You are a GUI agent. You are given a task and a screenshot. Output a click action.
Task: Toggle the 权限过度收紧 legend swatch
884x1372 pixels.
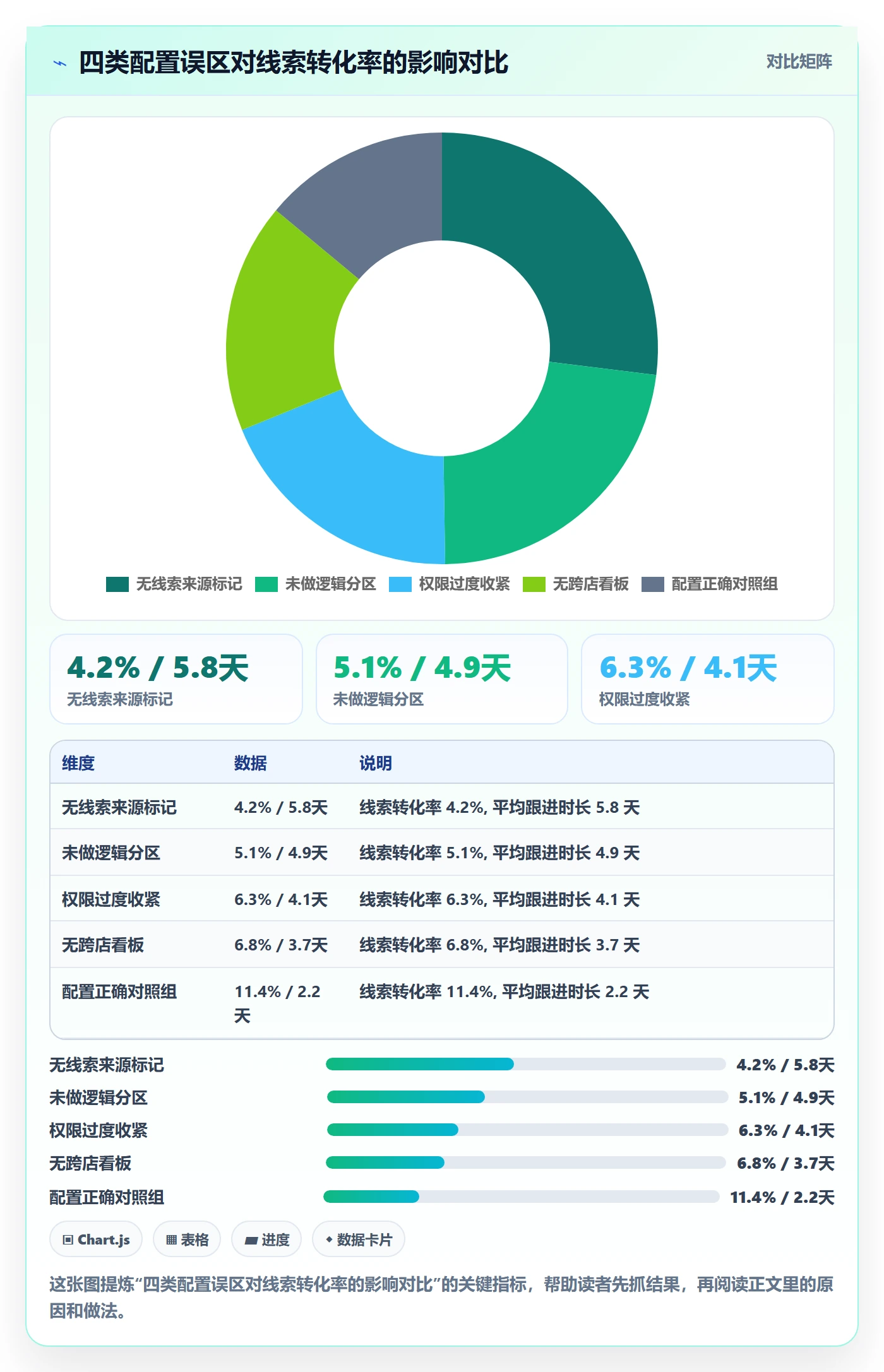(x=400, y=584)
